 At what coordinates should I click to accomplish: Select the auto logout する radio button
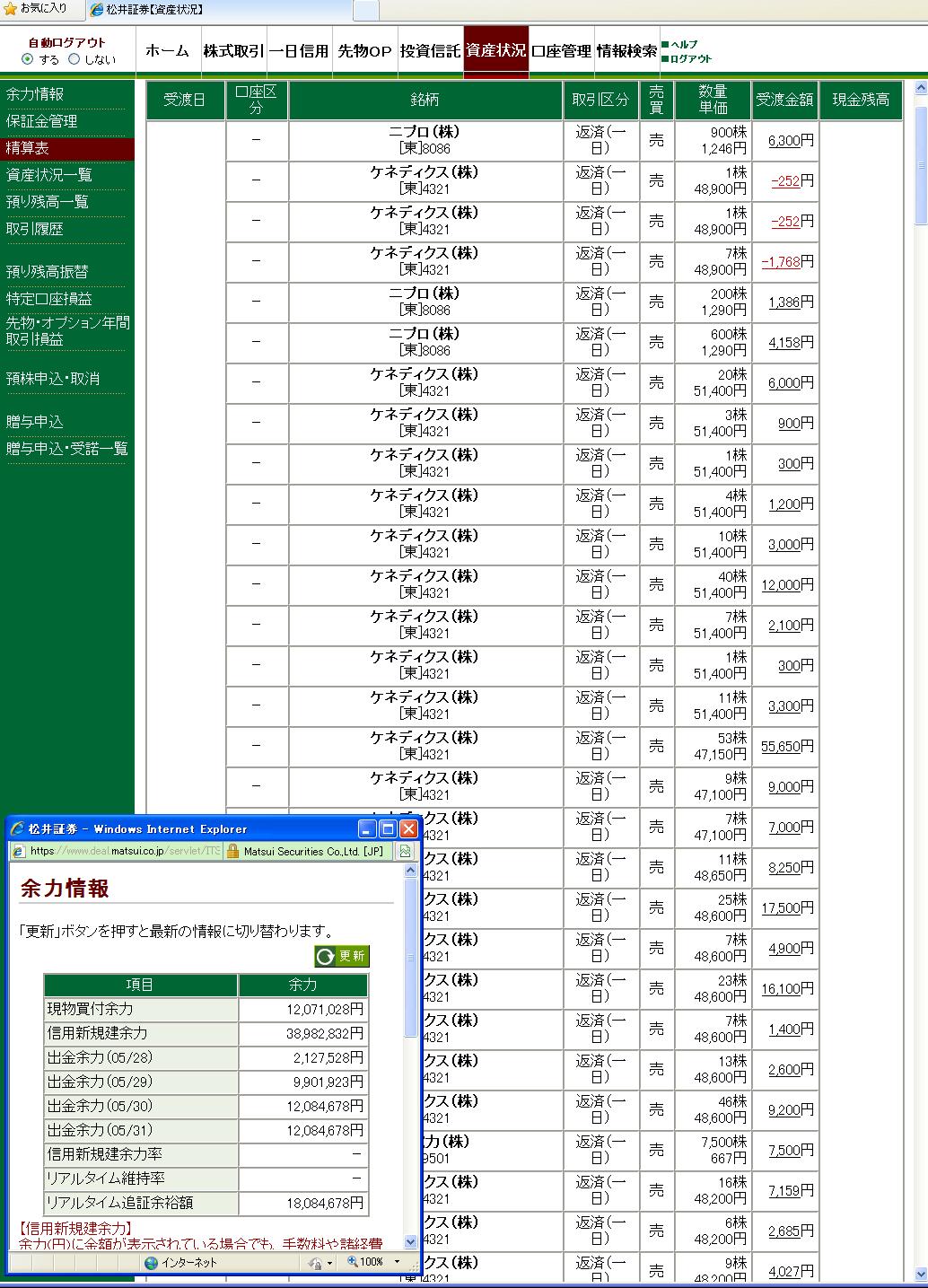[28, 59]
